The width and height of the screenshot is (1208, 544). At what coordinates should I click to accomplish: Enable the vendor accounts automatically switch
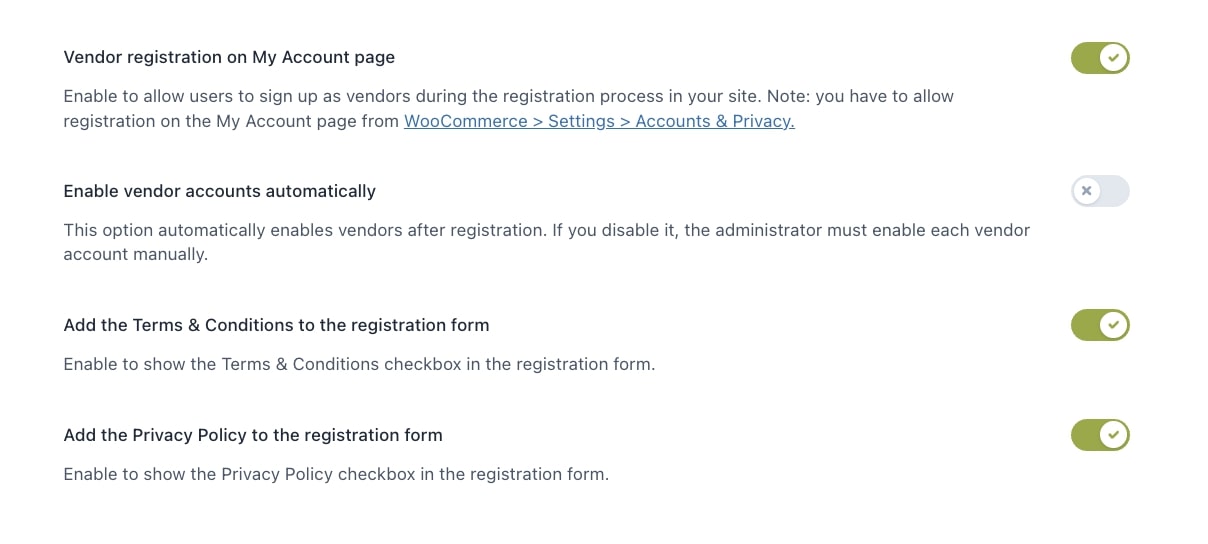(1100, 191)
